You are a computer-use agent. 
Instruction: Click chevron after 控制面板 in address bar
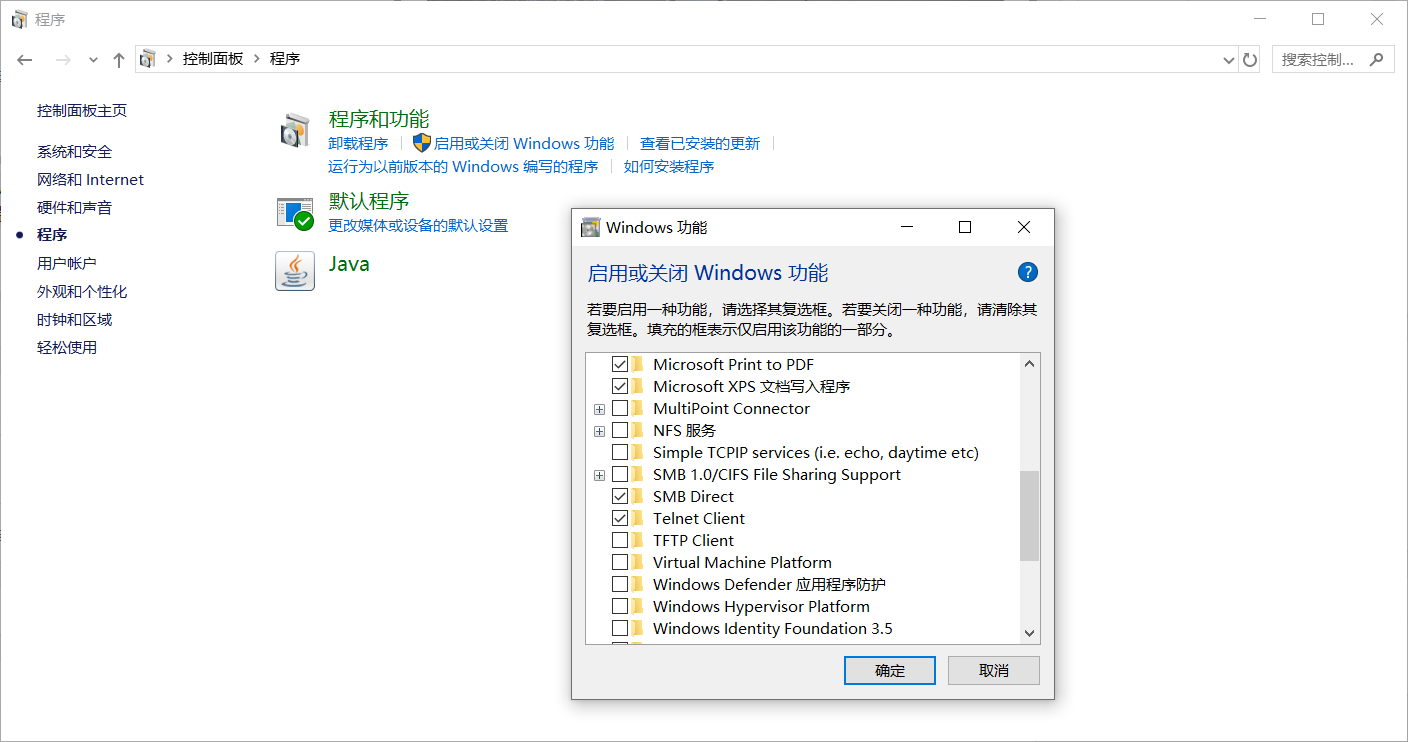(x=257, y=59)
